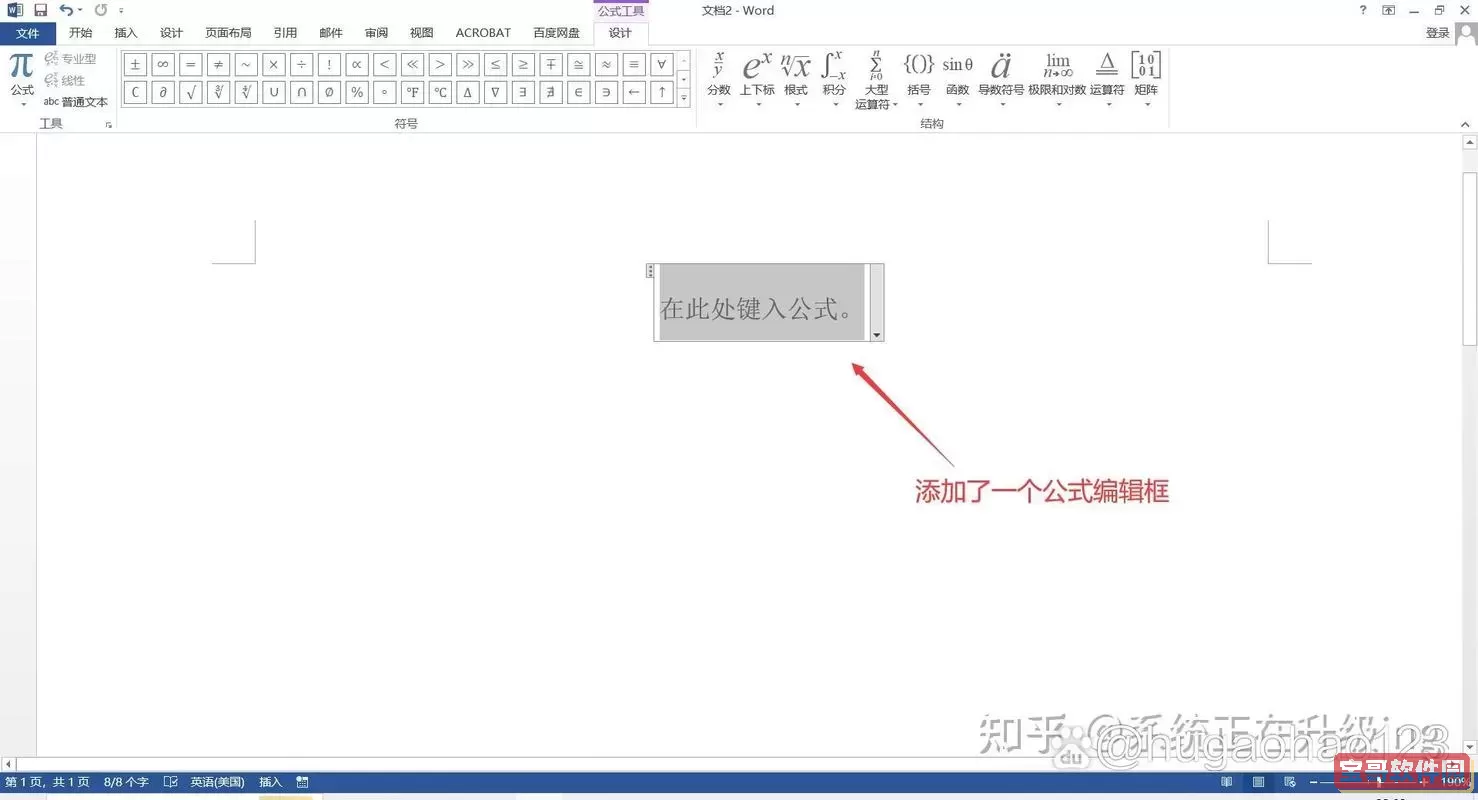Insert the there-exists ∃ symbol
Image resolution: width=1478 pixels, height=800 pixels.
click(522, 93)
